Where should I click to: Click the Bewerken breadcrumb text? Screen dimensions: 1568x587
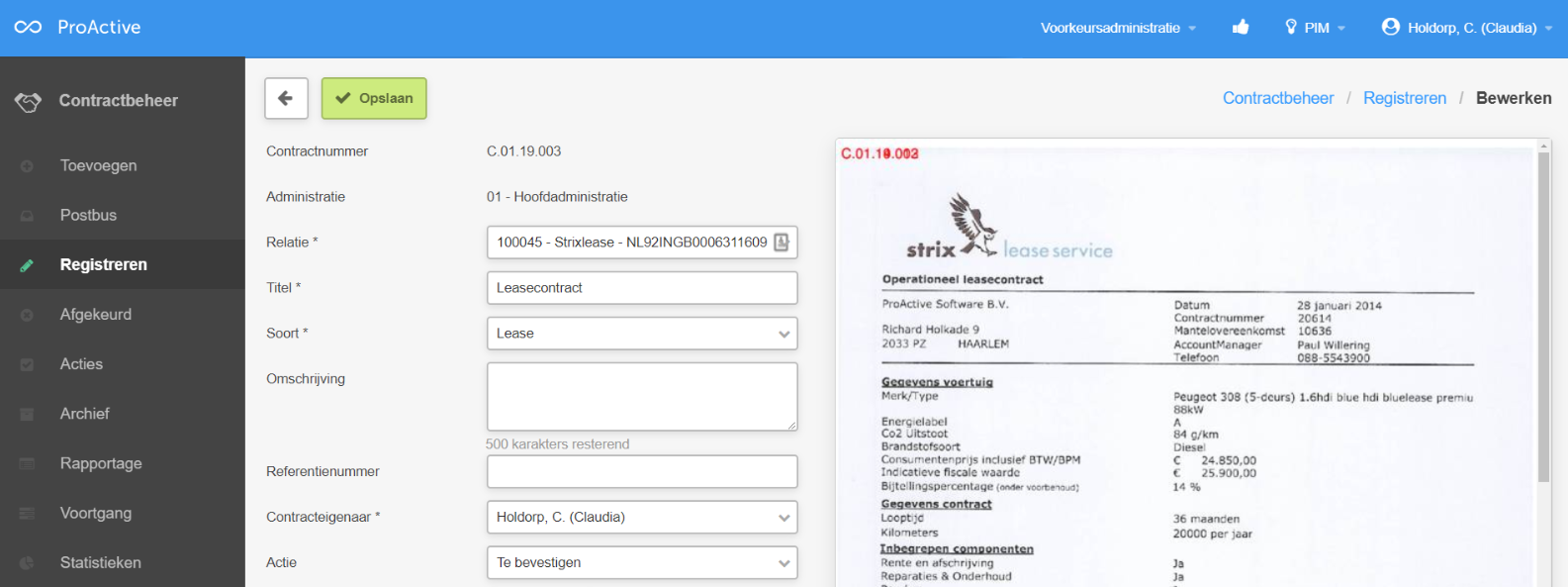pyautogui.click(x=1514, y=98)
